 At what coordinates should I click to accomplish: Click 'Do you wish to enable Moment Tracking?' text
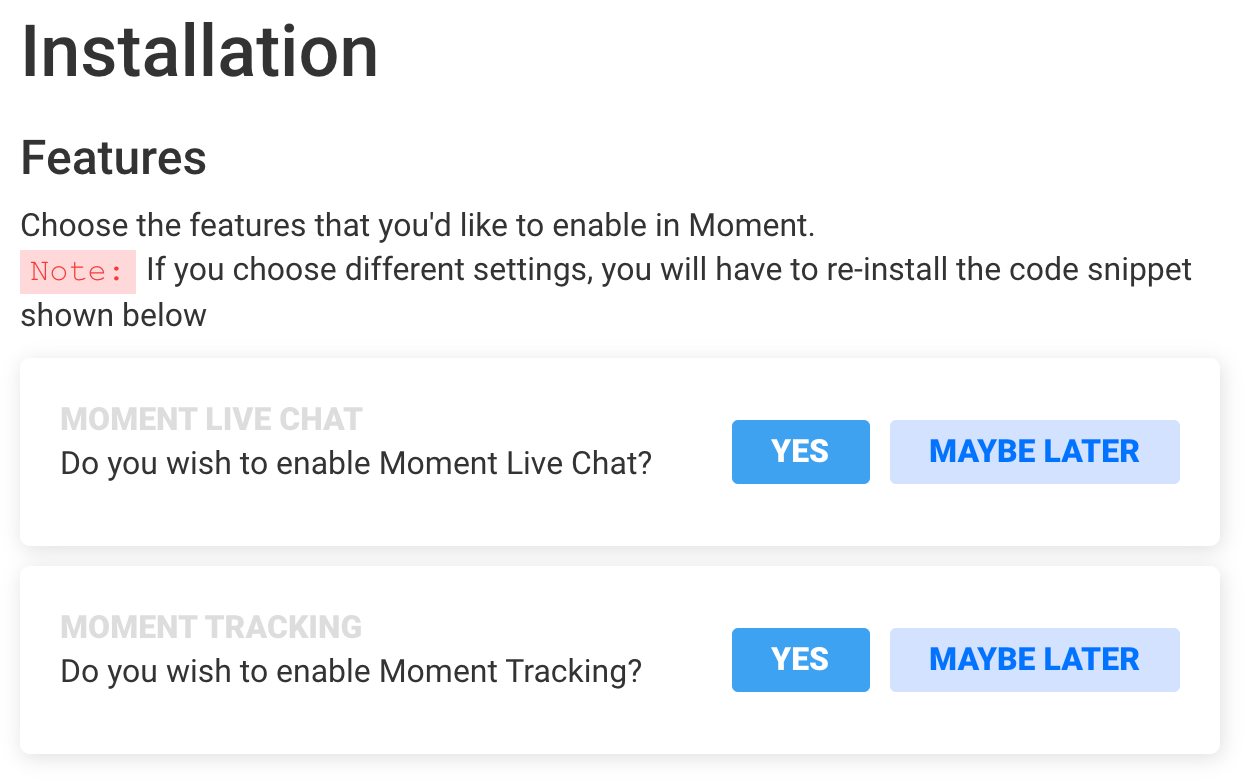pyautogui.click(x=351, y=671)
